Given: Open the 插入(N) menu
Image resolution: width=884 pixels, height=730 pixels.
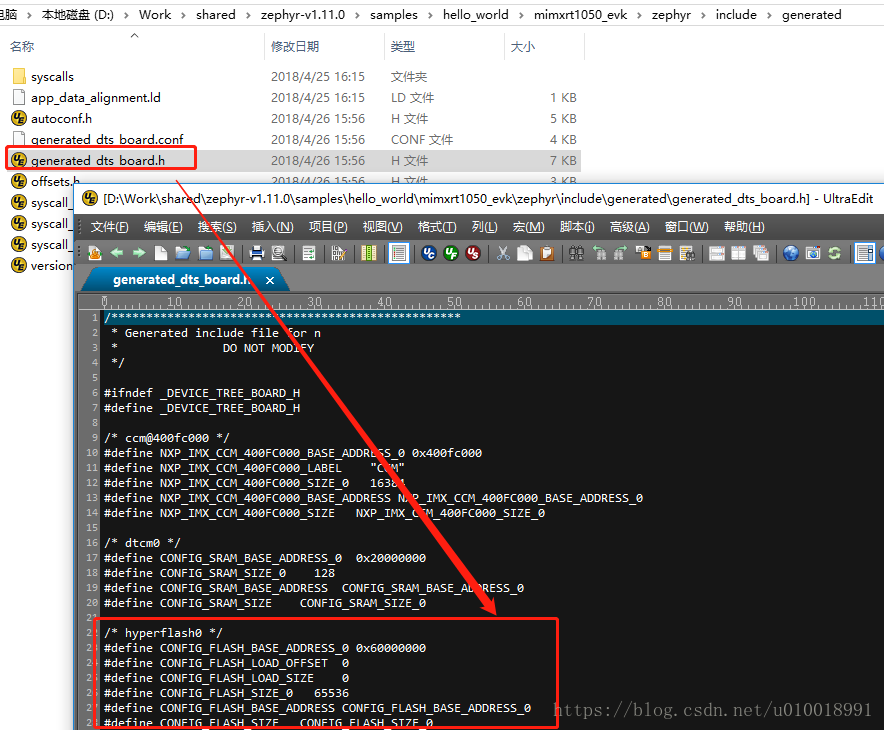Looking at the screenshot, I should click(272, 227).
